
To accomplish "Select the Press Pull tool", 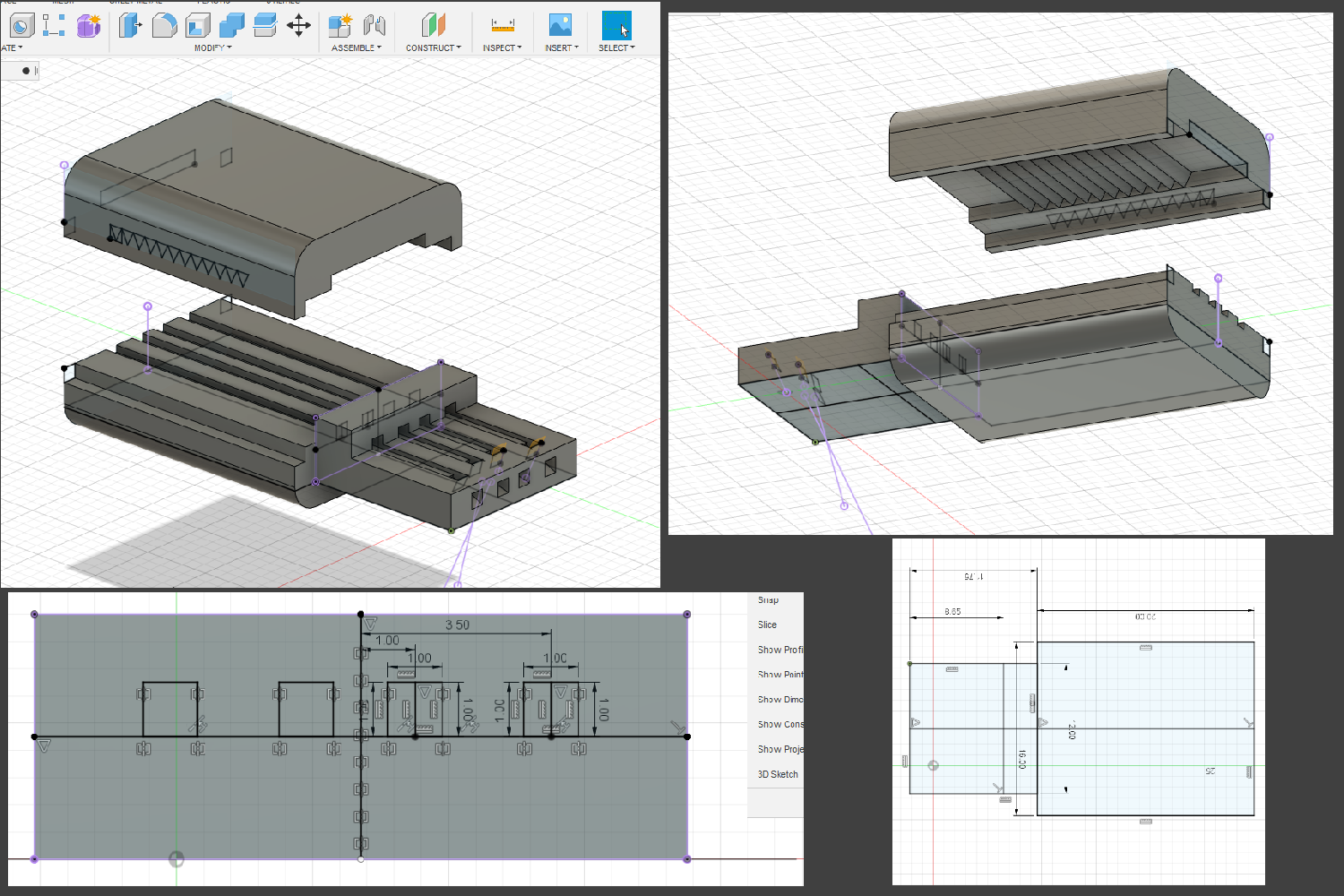I will (x=128, y=25).
